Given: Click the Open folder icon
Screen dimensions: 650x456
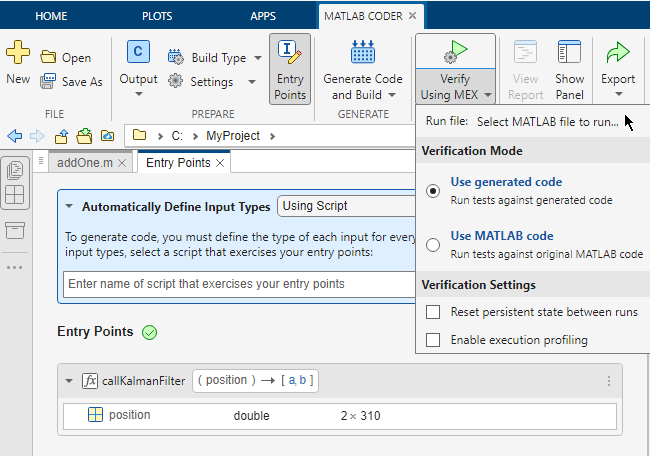Looking at the screenshot, I should click(48, 58).
